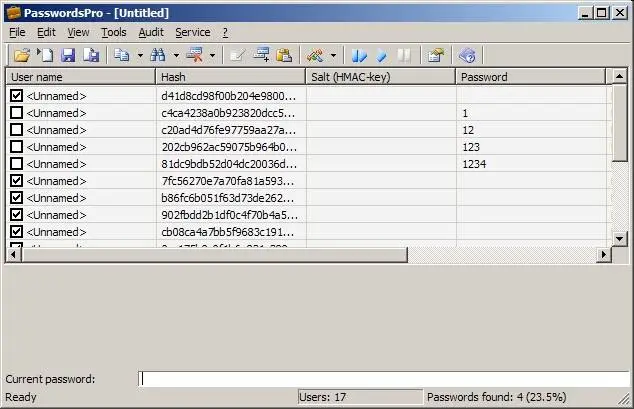Click the horizontal scrollbar right arrow
Viewport: 634px width, 409px height.
[x=604, y=255]
